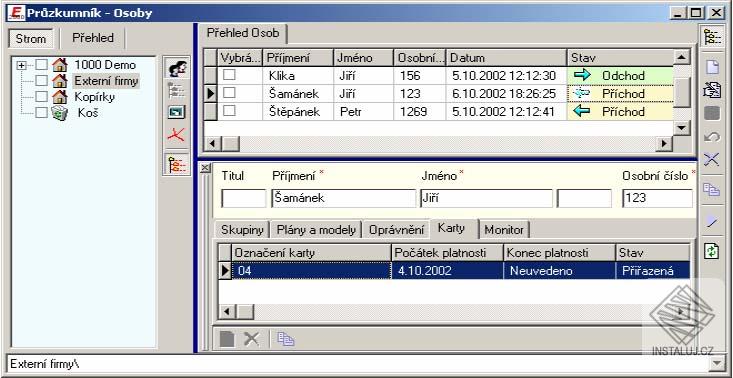Click the Klika surname cell
The image size is (733, 378).
coord(298,76)
